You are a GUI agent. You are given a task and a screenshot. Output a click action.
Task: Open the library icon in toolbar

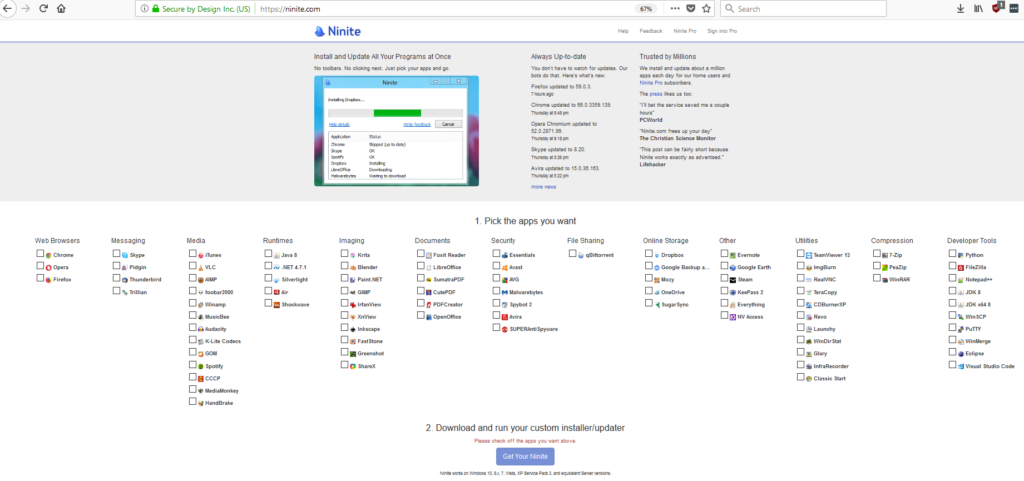click(978, 9)
